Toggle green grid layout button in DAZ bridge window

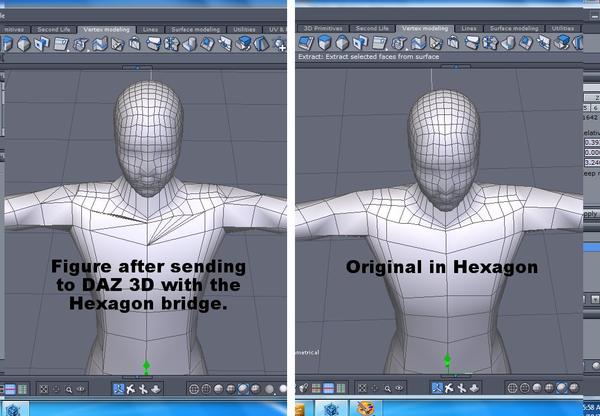coord(23,390)
